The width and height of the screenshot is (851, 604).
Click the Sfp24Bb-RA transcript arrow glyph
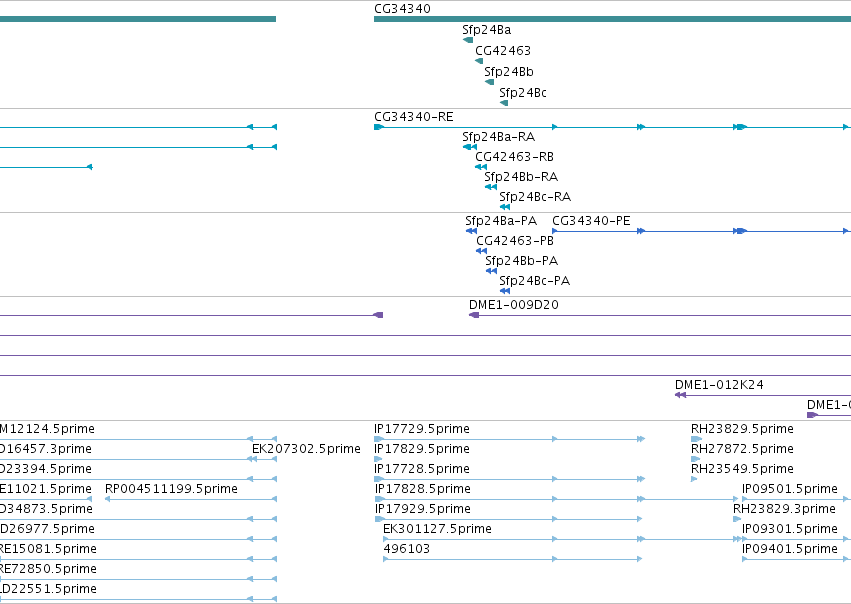pos(491,187)
